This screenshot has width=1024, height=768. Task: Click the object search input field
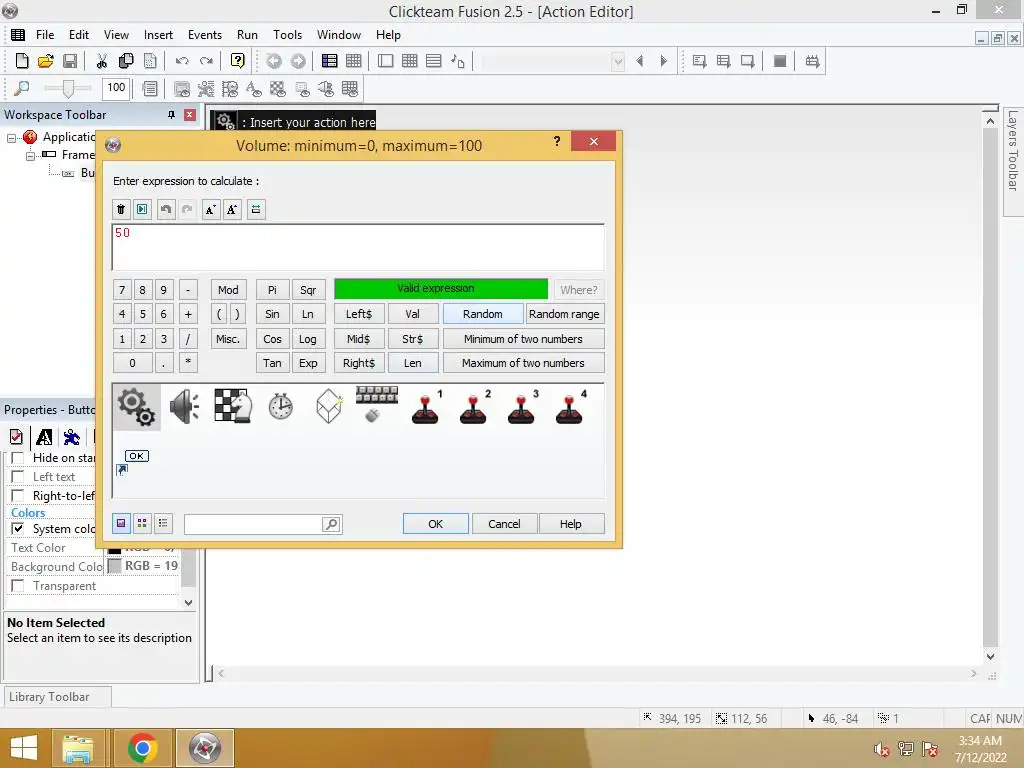[254, 524]
